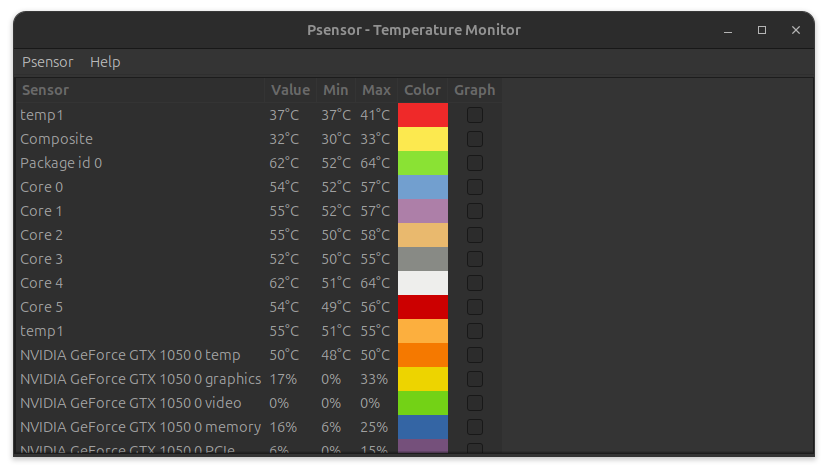This screenshot has width=828, height=473.
Task: Click the red color swatch for Core 5
Action: coord(423,307)
